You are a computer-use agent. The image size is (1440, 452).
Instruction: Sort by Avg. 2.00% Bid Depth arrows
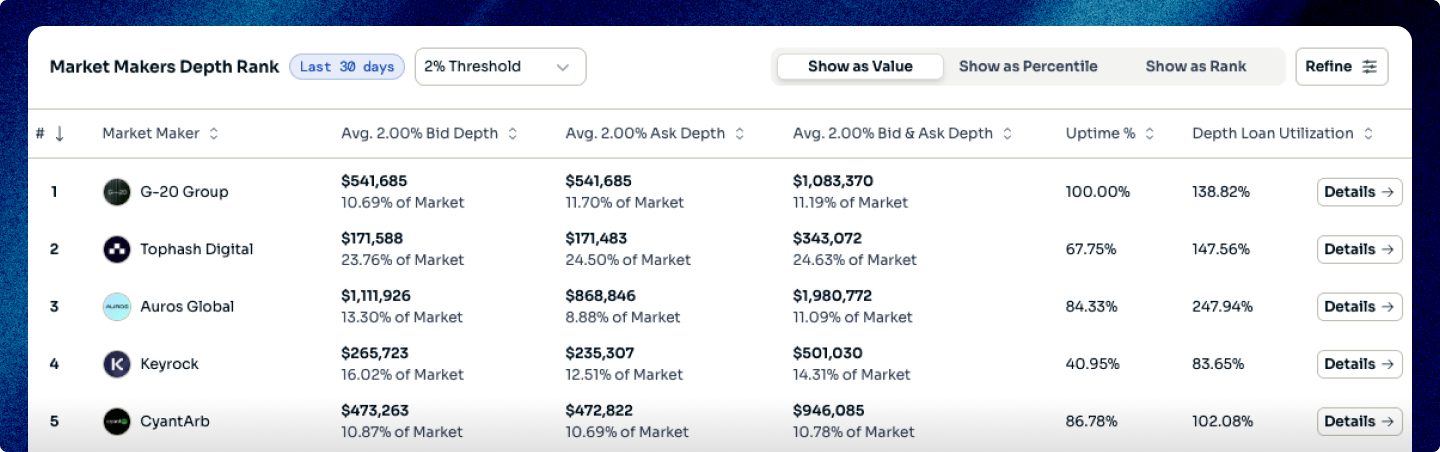click(x=512, y=133)
